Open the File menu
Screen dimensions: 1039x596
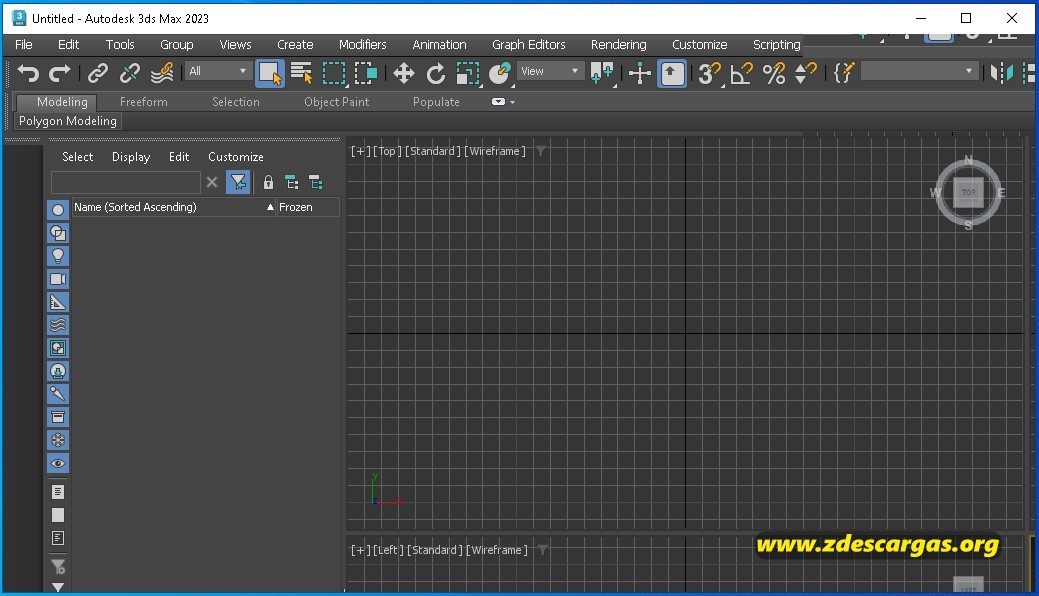click(24, 44)
